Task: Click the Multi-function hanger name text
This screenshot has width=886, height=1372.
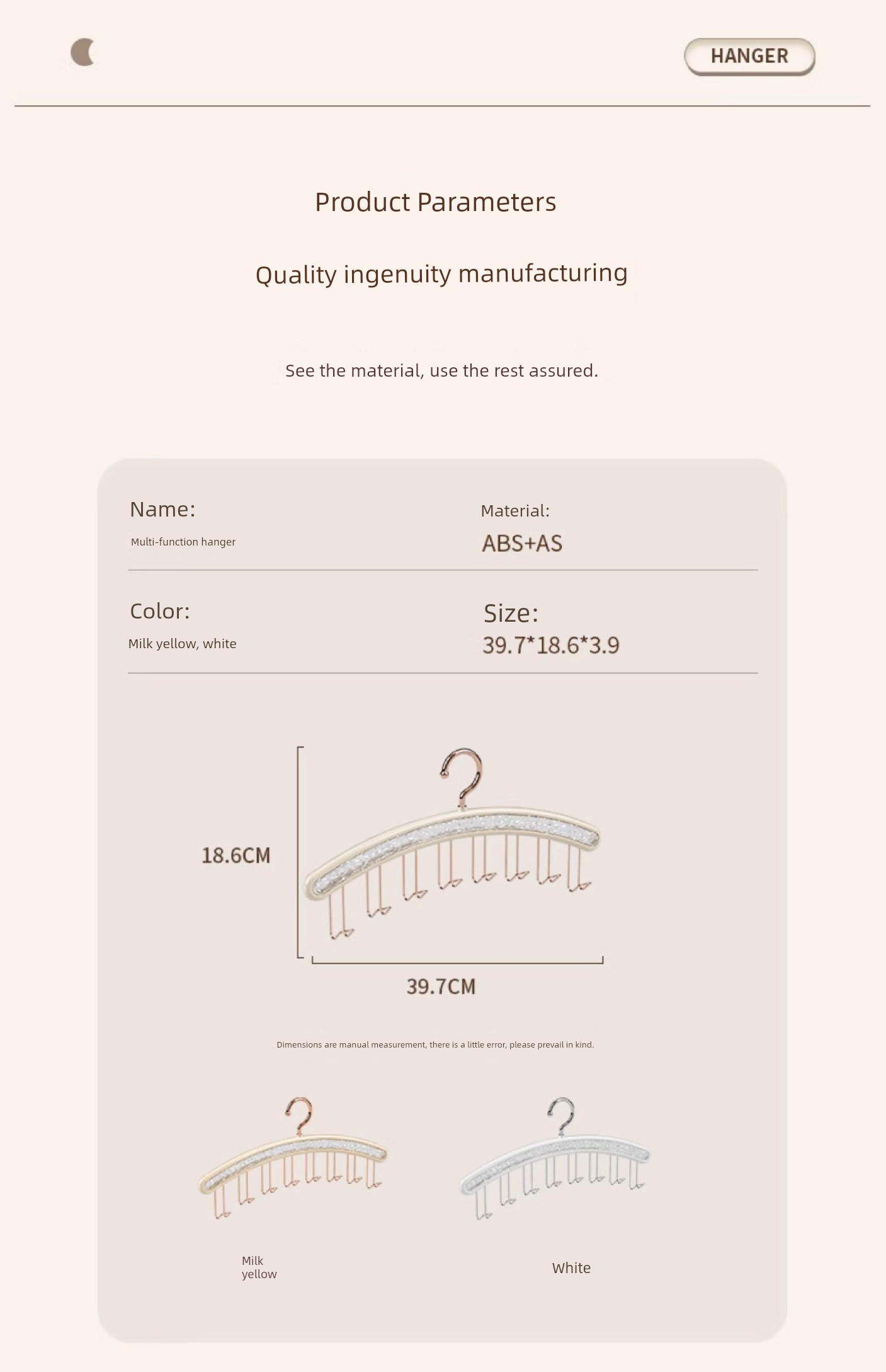Action: pos(183,542)
